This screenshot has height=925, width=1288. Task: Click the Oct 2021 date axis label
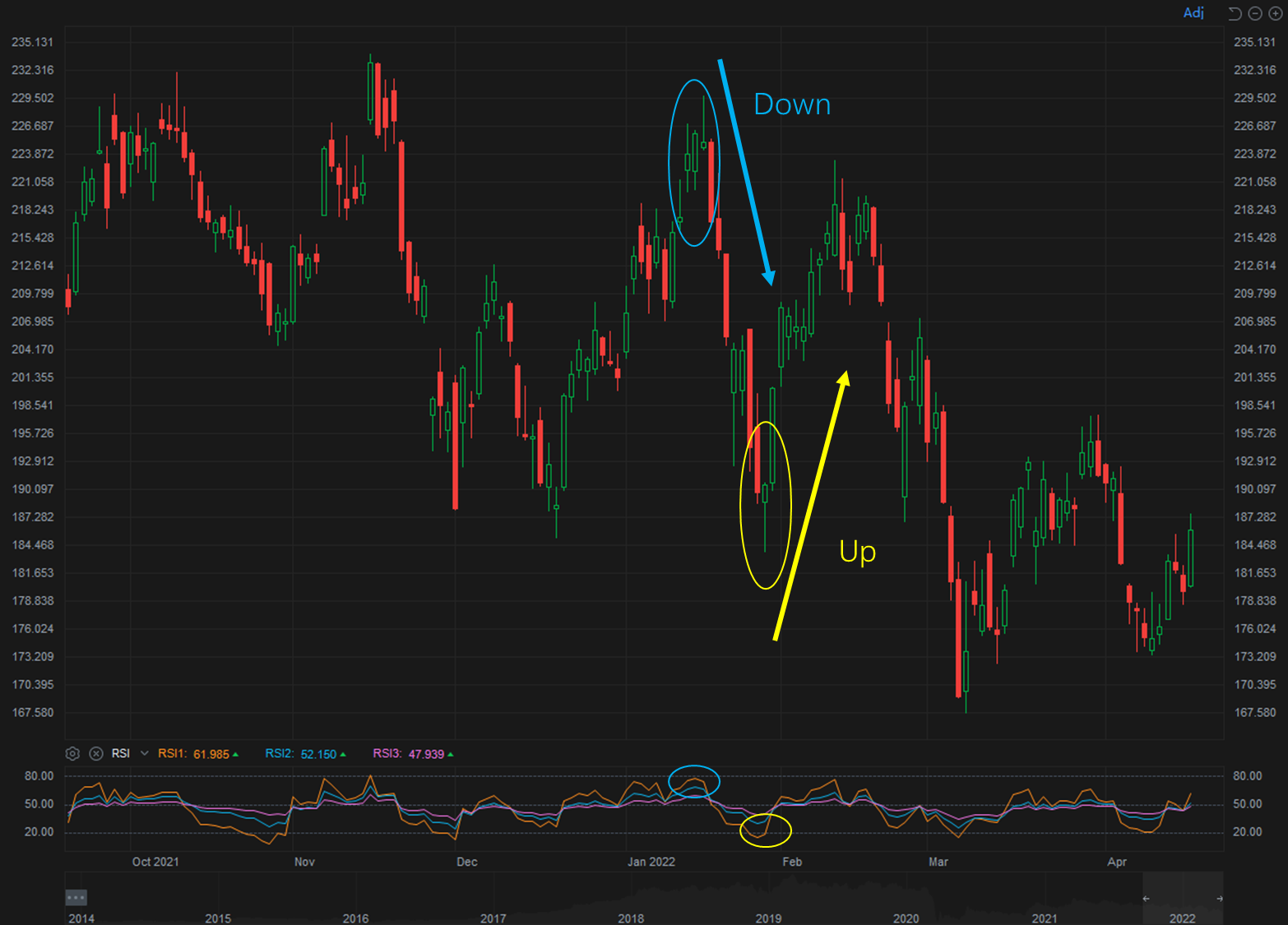click(x=155, y=862)
